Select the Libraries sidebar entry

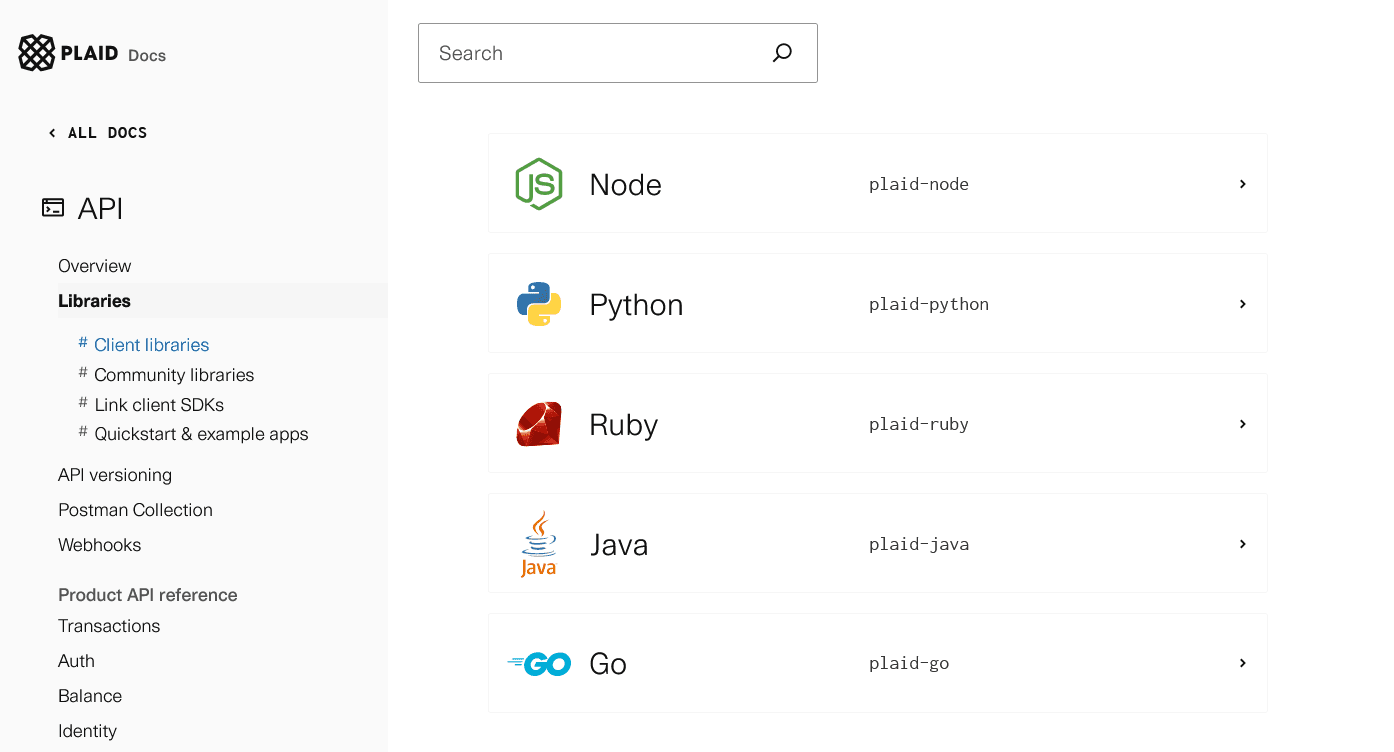[x=94, y=300]
